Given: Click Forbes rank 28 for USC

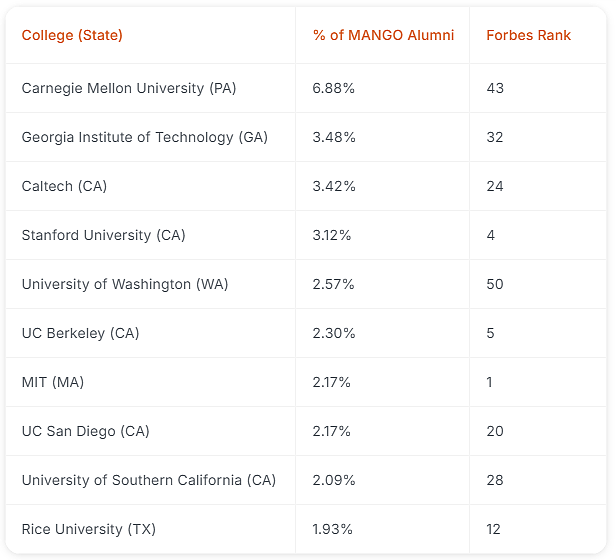Looking at the screenshot, I should coord(495,480).
